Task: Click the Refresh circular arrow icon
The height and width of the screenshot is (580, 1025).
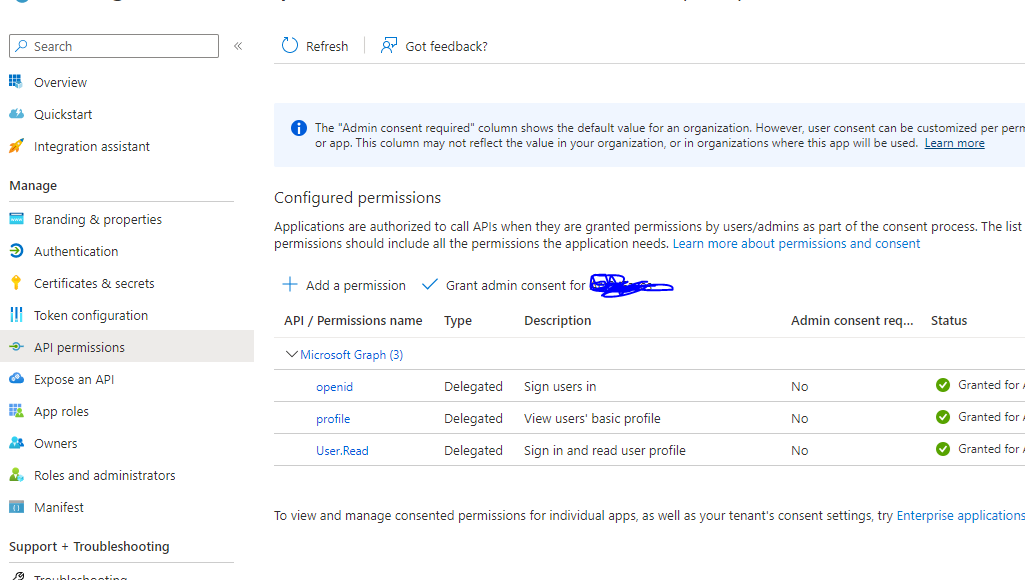Action: point(290,45)
